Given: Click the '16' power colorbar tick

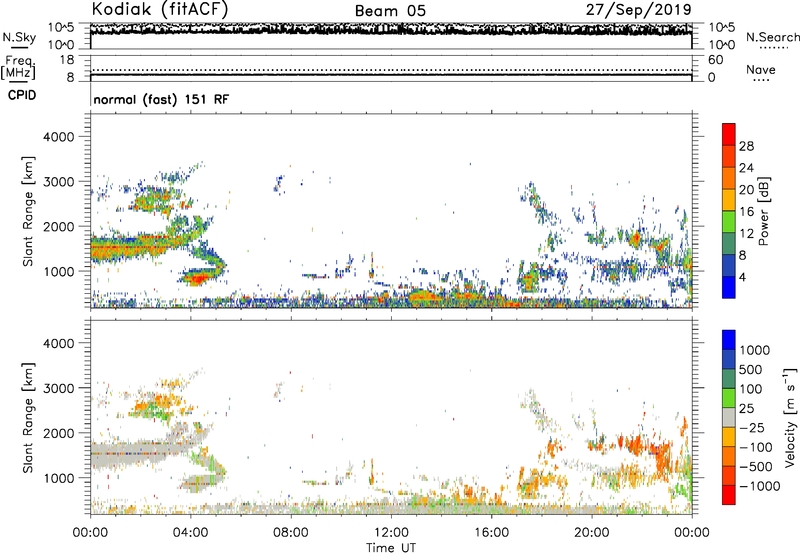Looking at the screenshot, I should 746,212.
